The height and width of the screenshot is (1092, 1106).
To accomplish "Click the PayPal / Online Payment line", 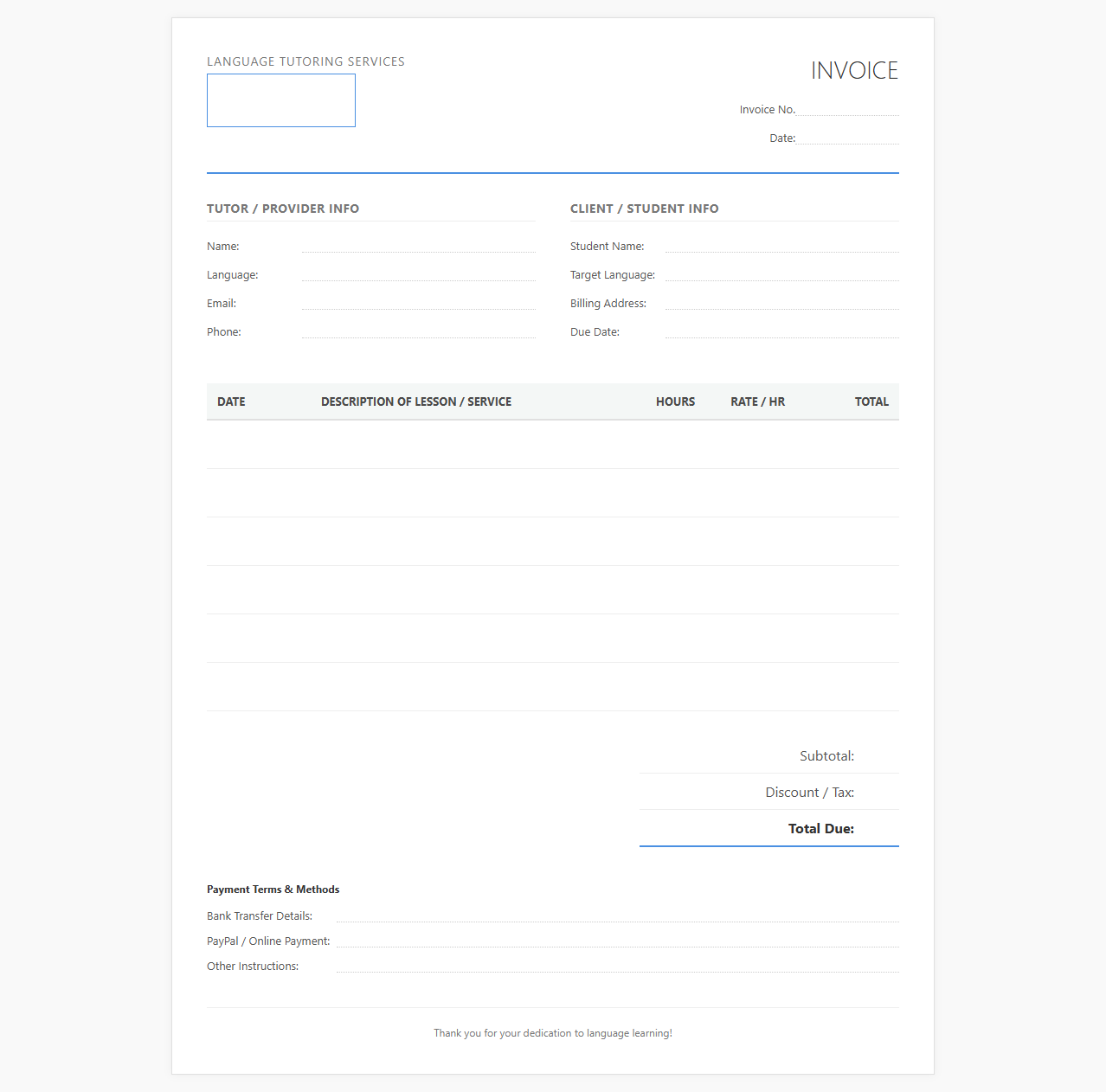I will pos(618,941).
